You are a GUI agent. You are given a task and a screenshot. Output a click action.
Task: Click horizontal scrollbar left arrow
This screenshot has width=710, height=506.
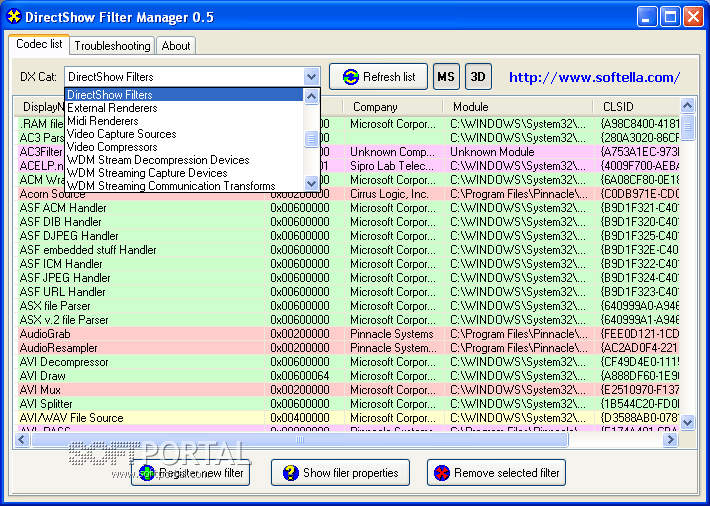pos(22,439)
